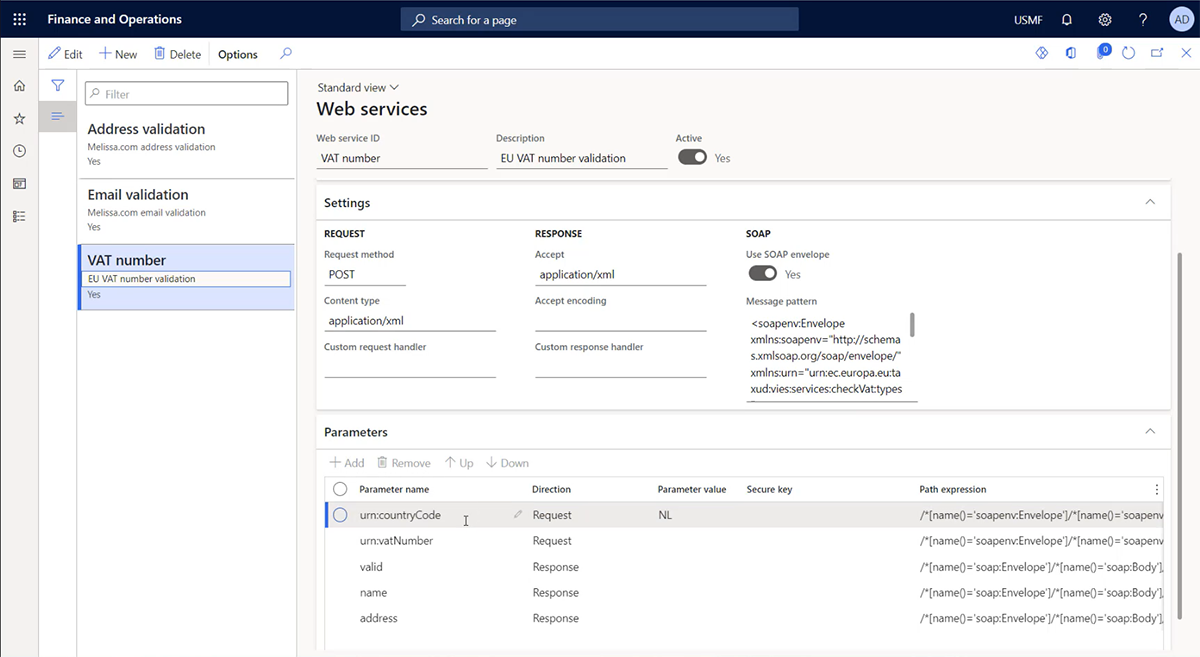
Task: Click the Path expression column header
Action: [x=952, y=489]
